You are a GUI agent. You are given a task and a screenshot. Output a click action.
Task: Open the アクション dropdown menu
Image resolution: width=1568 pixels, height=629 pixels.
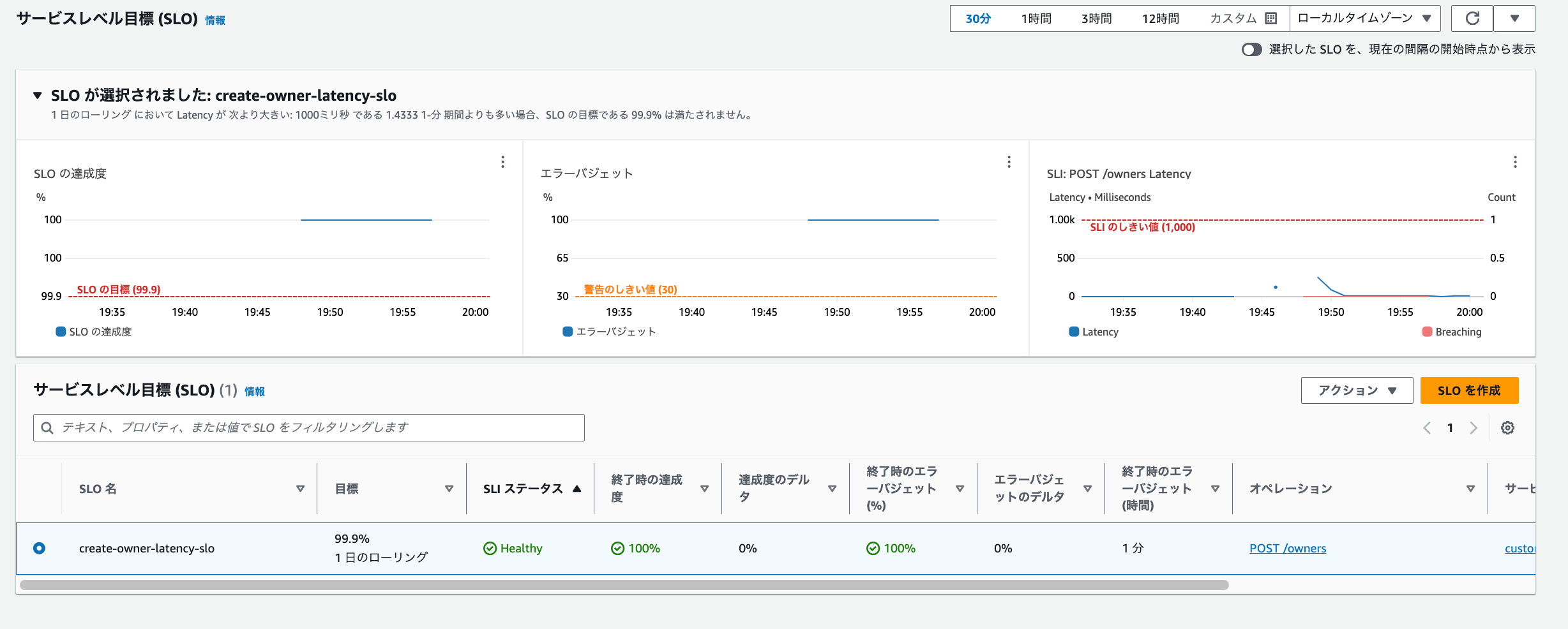[x=1357, y=390]
